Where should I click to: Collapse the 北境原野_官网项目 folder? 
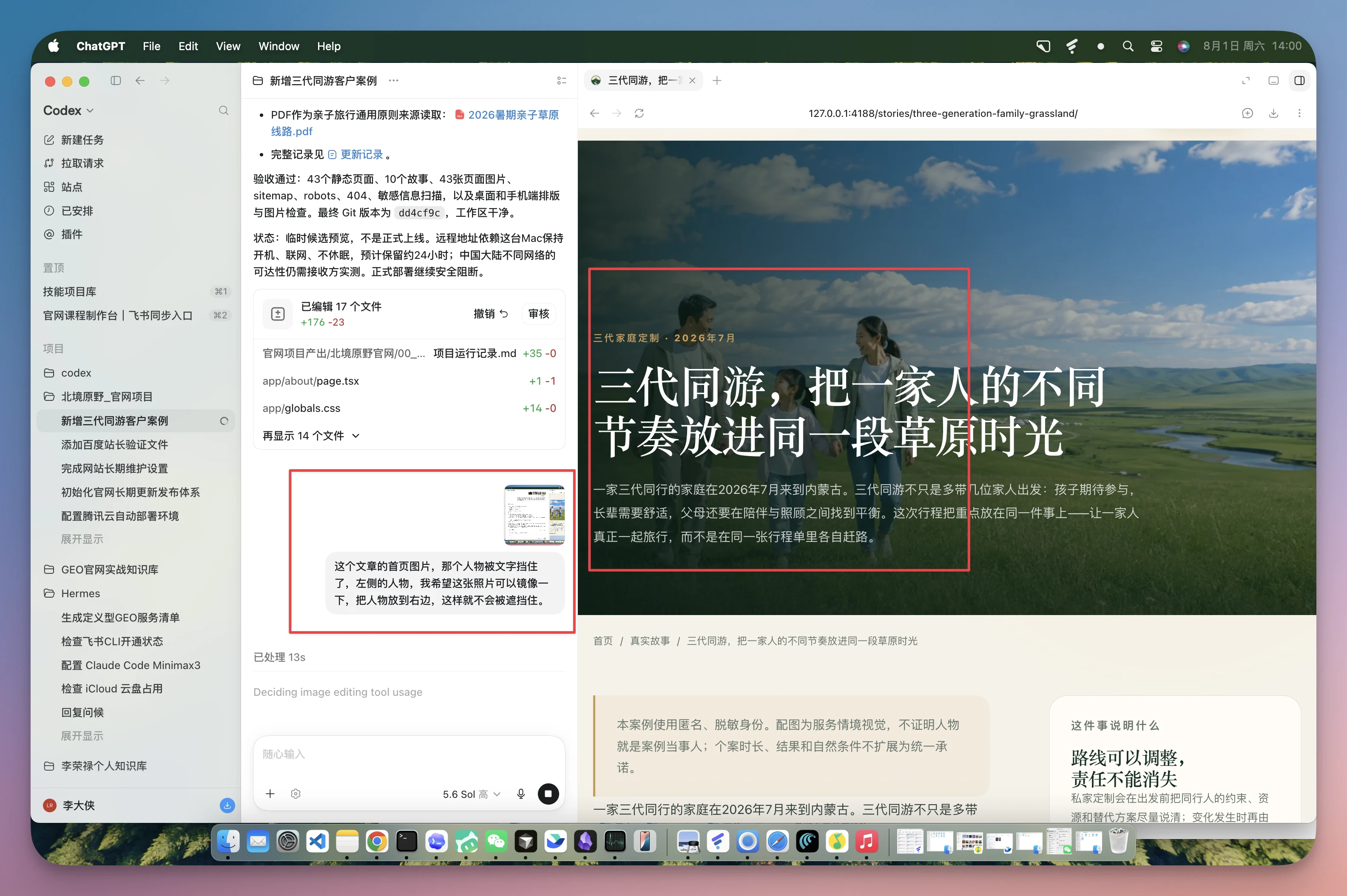pos(98,397)
